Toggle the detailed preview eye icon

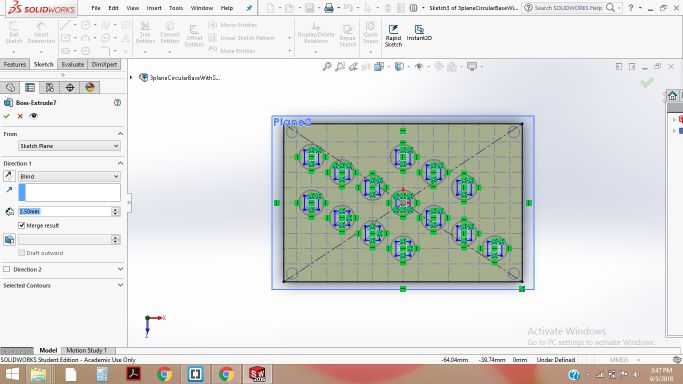tap(34, 116)
